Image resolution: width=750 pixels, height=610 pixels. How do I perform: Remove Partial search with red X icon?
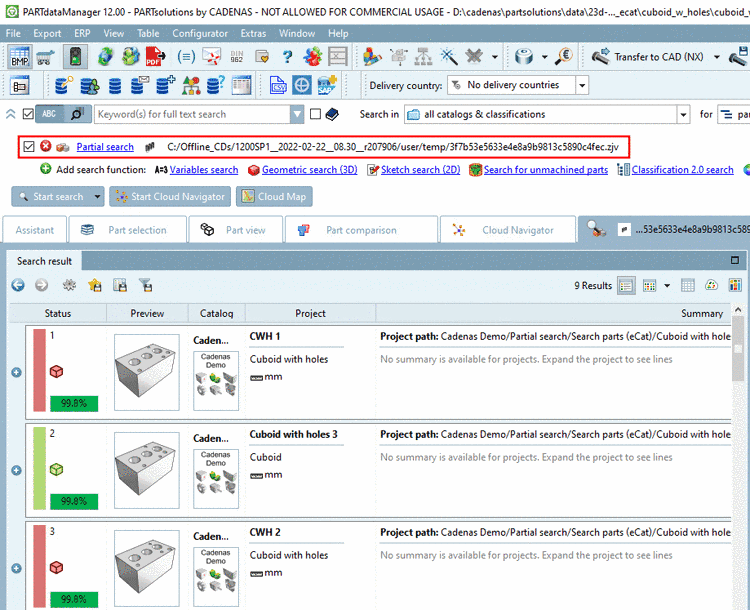coord(45,146)
